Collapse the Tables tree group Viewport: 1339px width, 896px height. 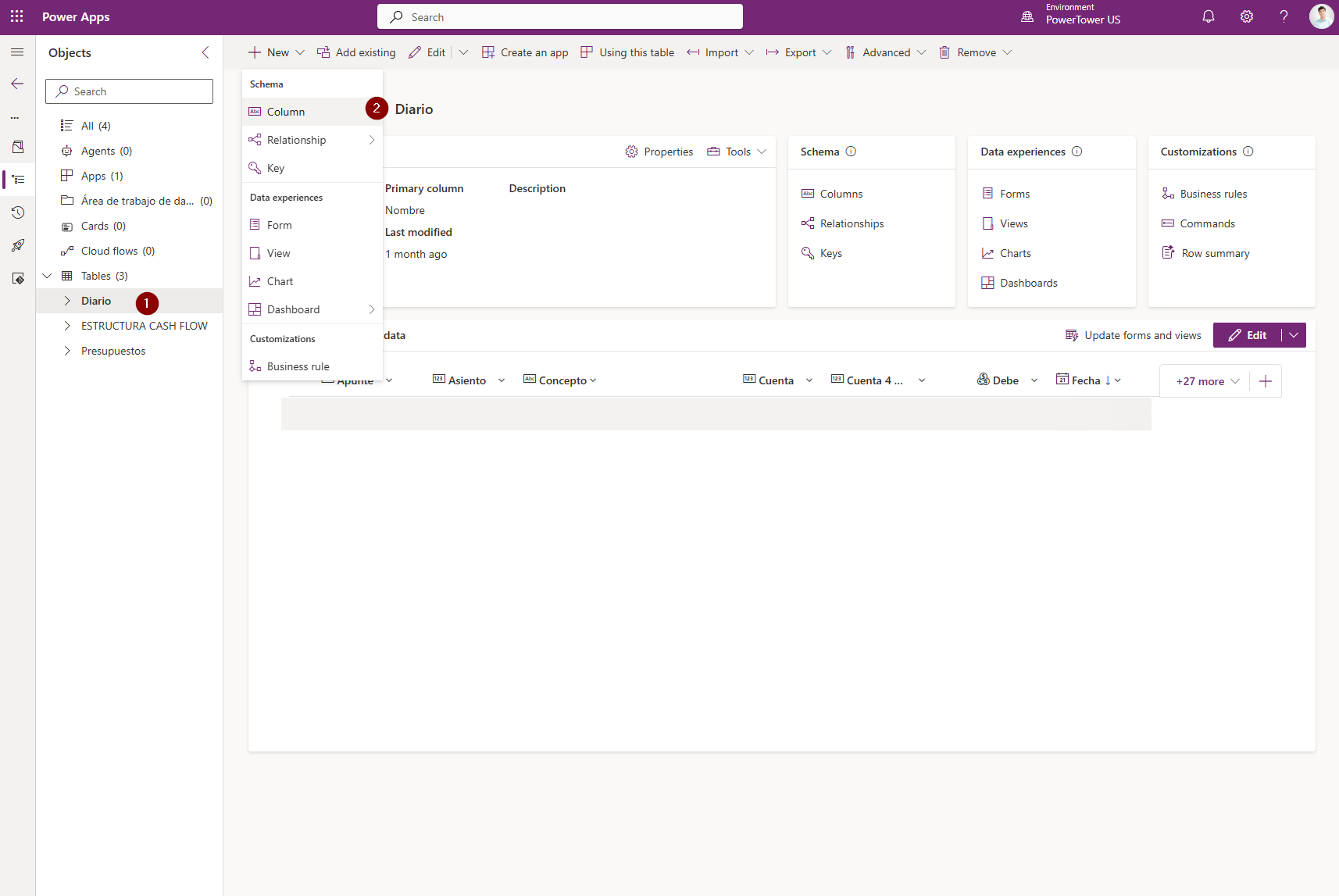coord(48,276)
